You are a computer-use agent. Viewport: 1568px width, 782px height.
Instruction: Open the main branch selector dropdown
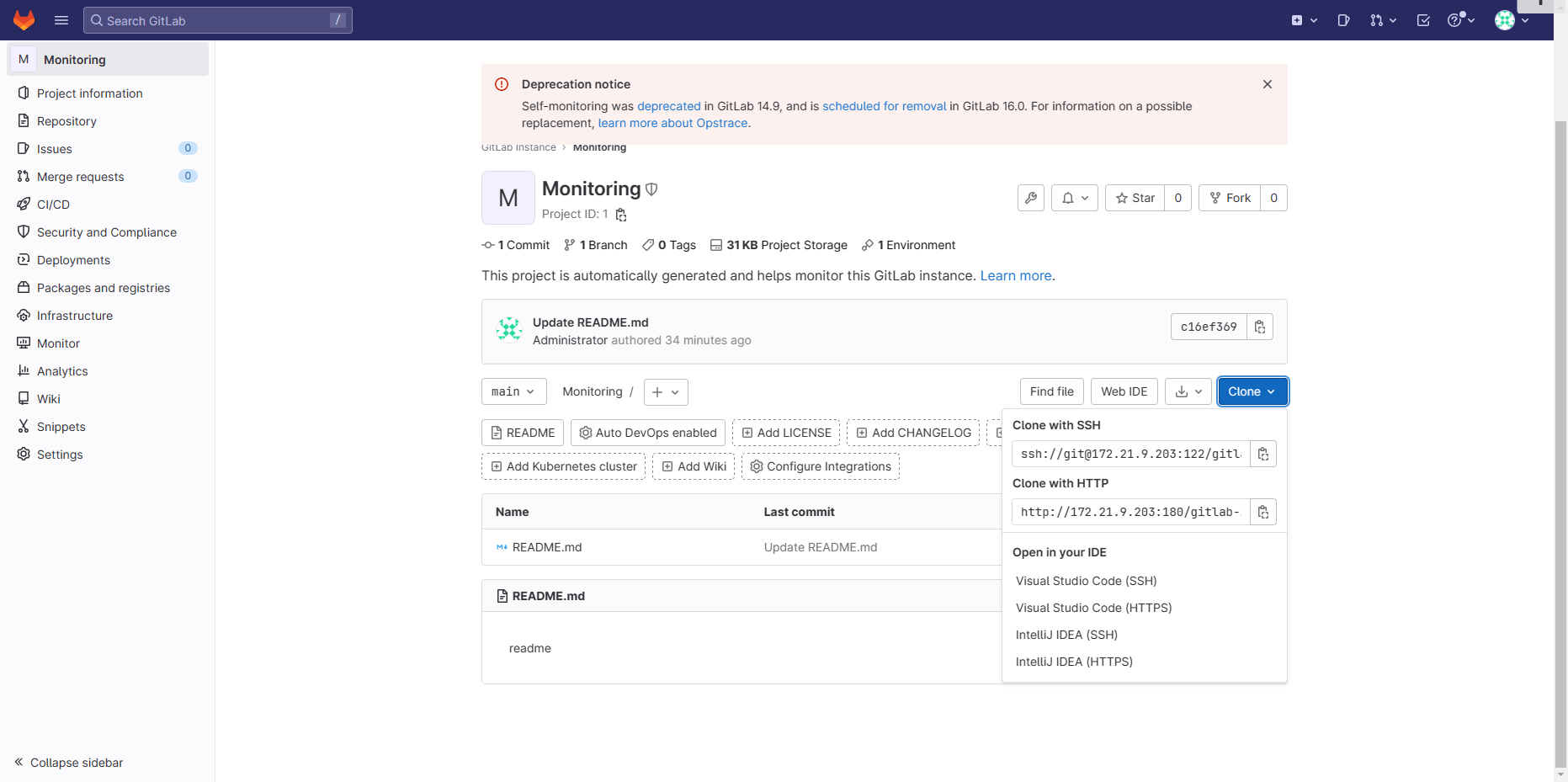[x=513, y=391]
